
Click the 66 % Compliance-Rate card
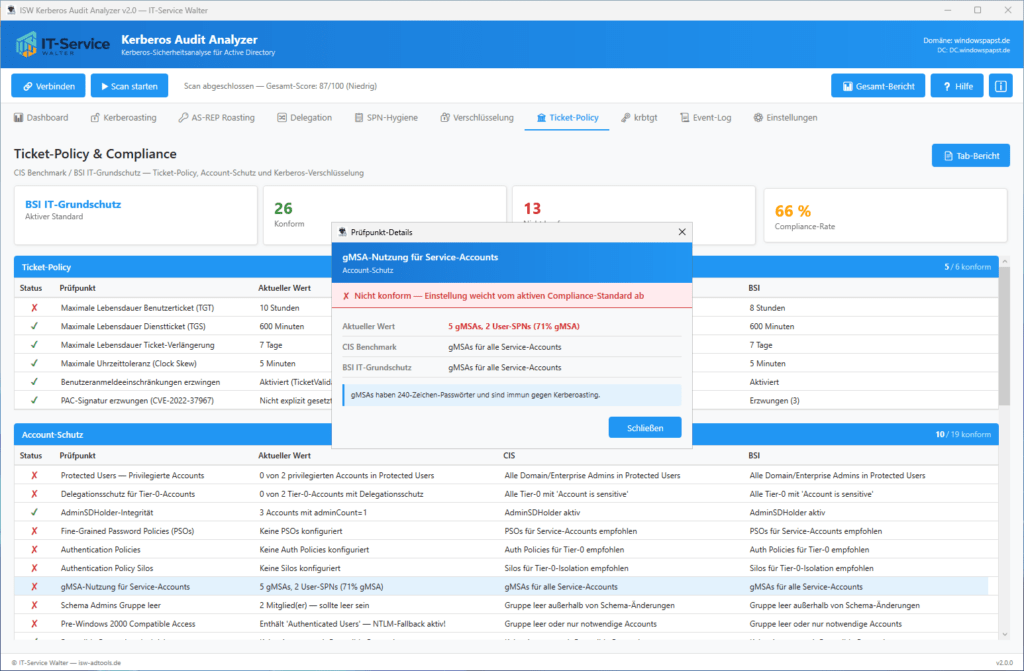tap(885, 216)
